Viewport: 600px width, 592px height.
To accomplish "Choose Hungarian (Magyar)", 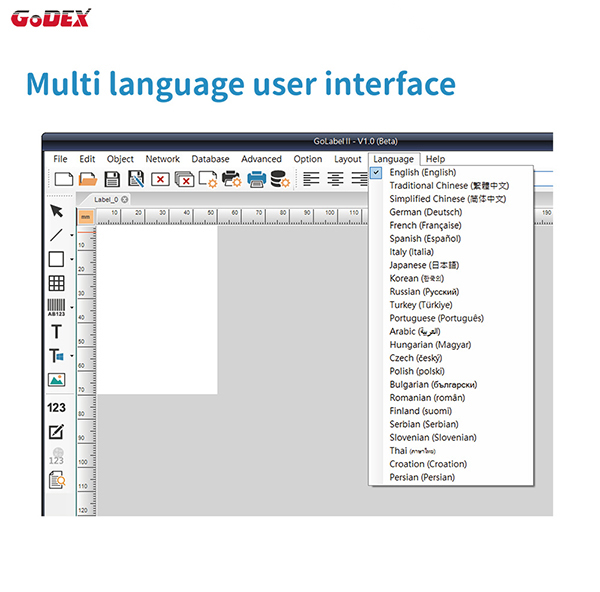I will click(x=451, y=345).
